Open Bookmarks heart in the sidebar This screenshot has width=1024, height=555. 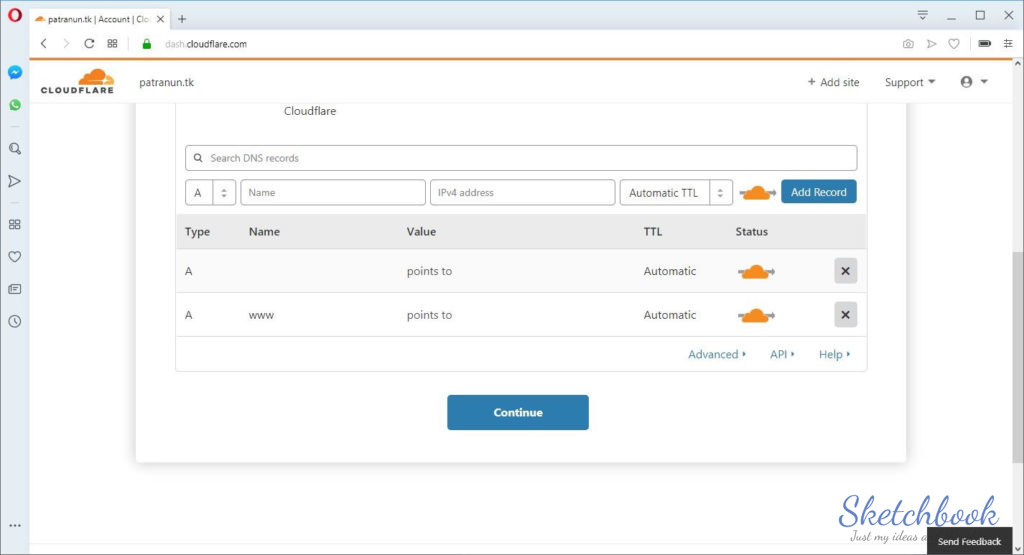pos(14,257)
